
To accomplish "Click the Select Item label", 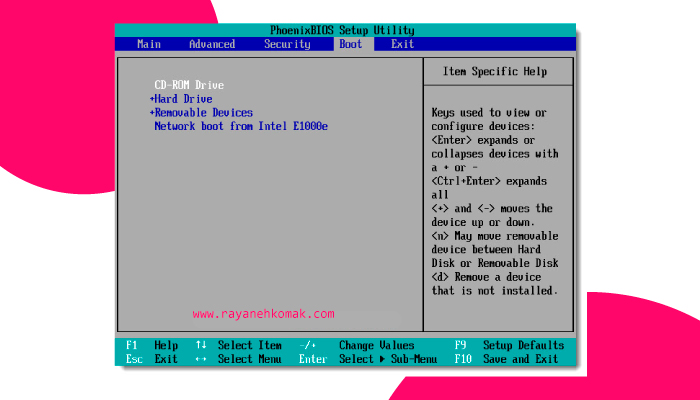I will (250, 345).
